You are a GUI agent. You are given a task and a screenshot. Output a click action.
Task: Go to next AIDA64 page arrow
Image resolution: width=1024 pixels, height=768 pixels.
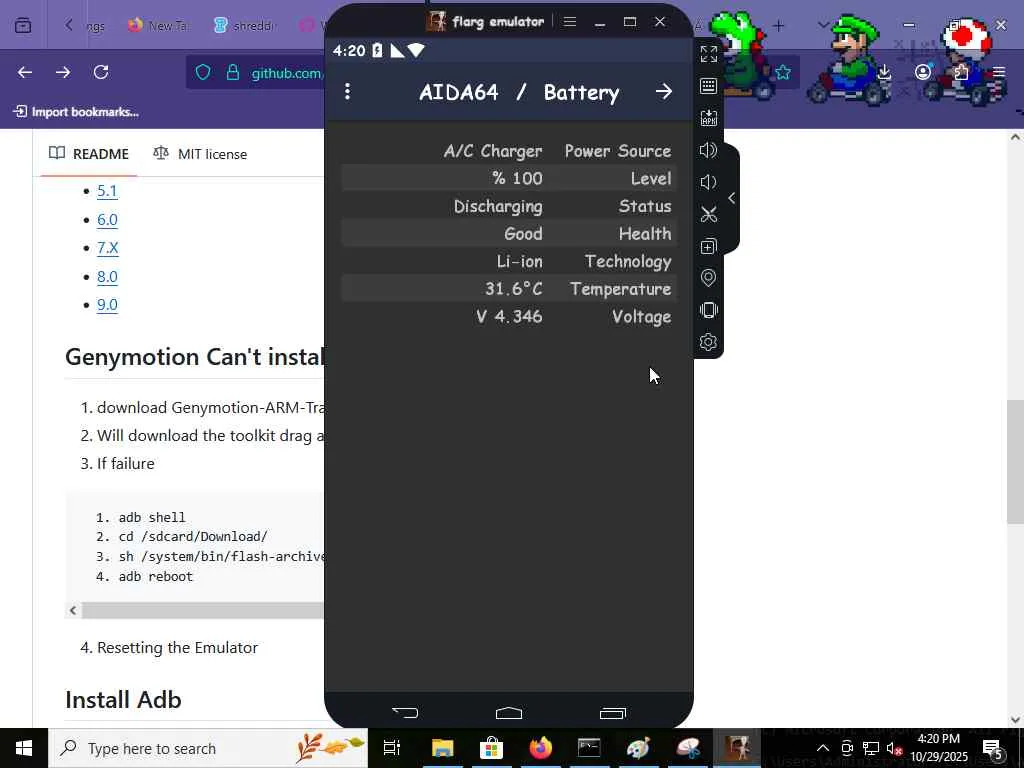[664, 92]
